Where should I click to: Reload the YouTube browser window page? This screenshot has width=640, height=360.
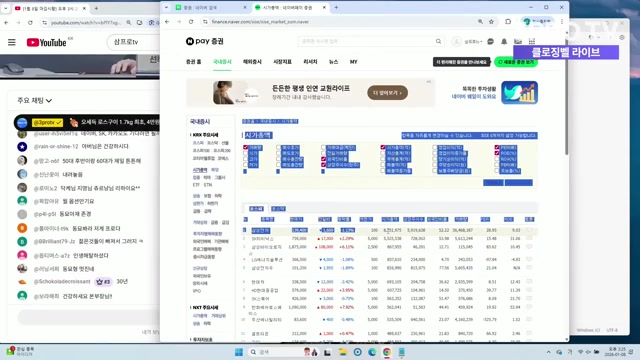[30, 23]
